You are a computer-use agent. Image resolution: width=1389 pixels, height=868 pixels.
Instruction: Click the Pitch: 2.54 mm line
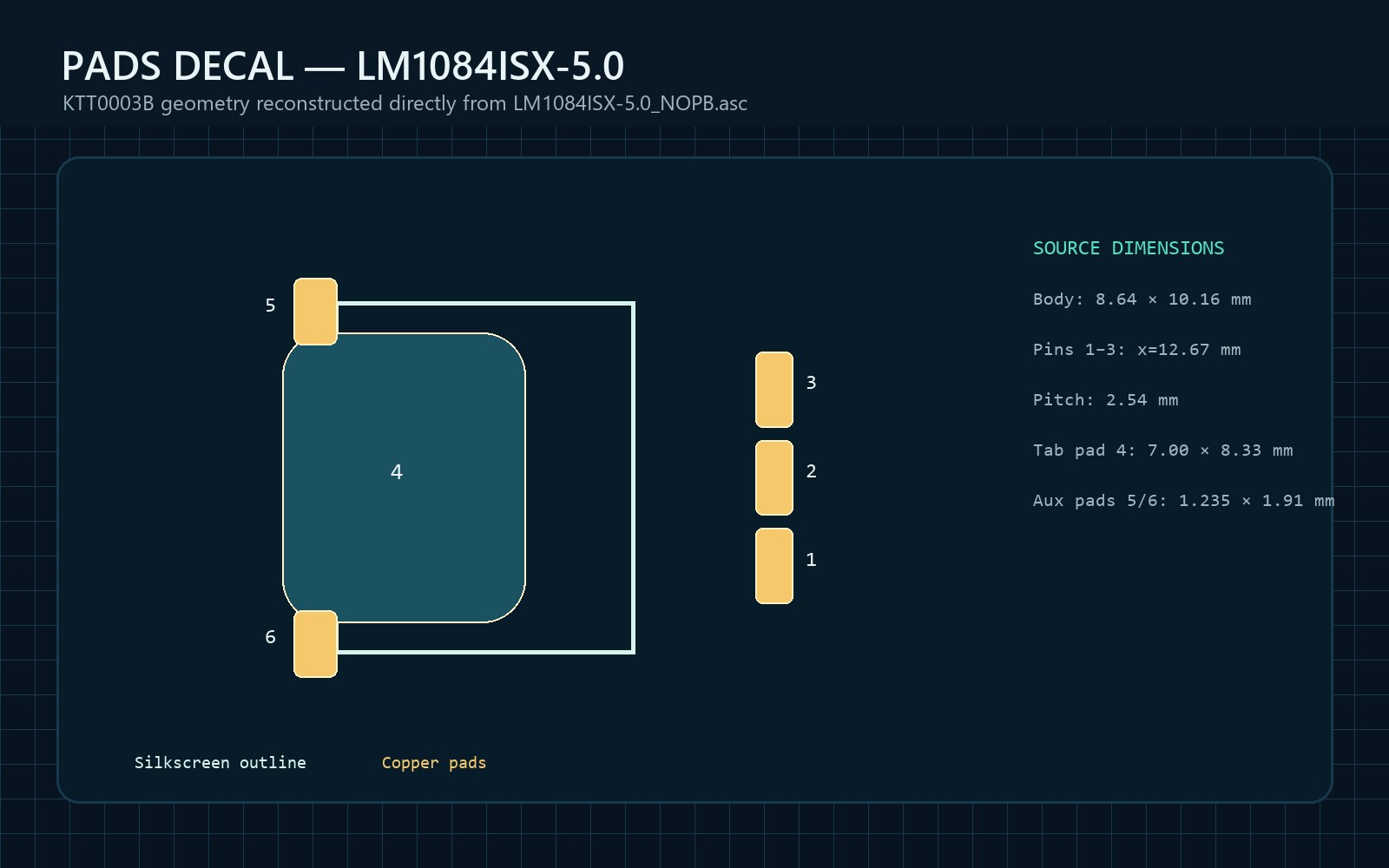click(x=1105, y=400)
